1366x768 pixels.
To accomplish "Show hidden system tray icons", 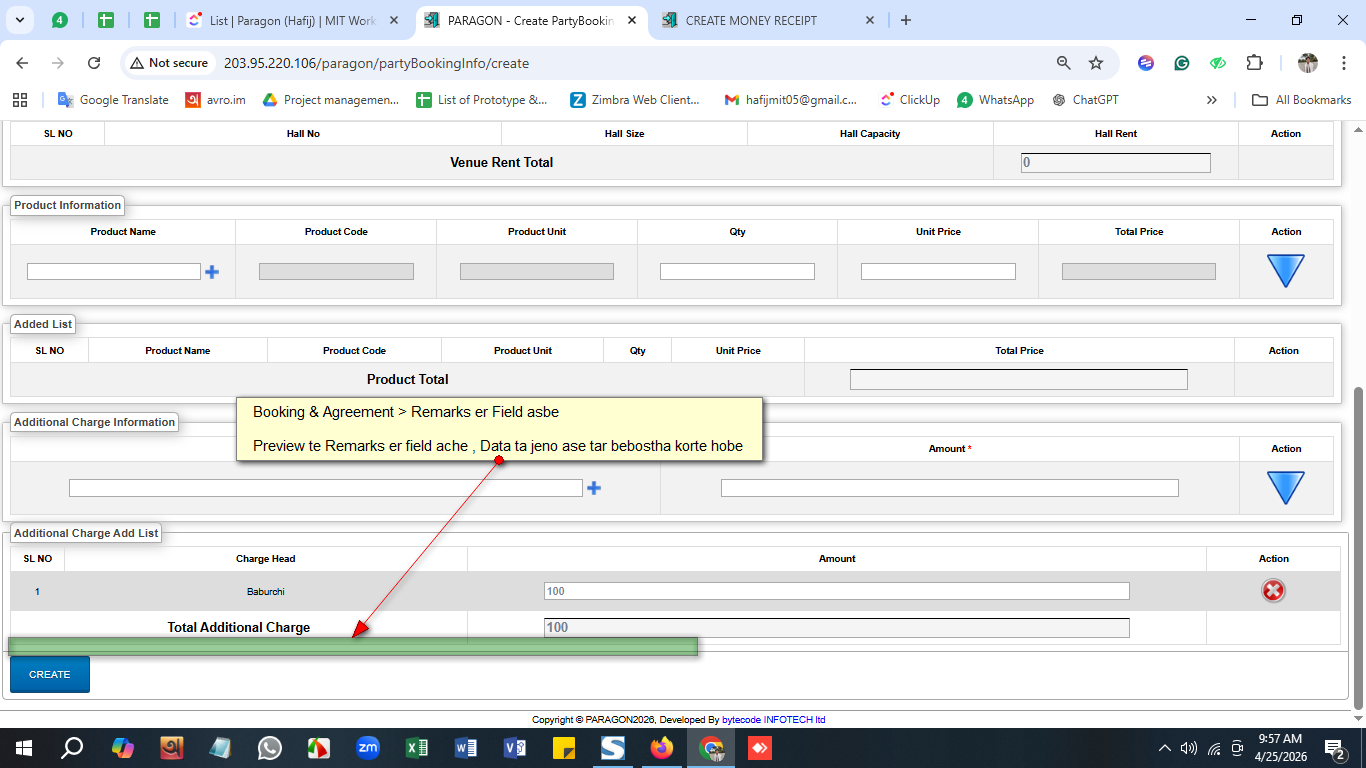I will click(1164, 748).
